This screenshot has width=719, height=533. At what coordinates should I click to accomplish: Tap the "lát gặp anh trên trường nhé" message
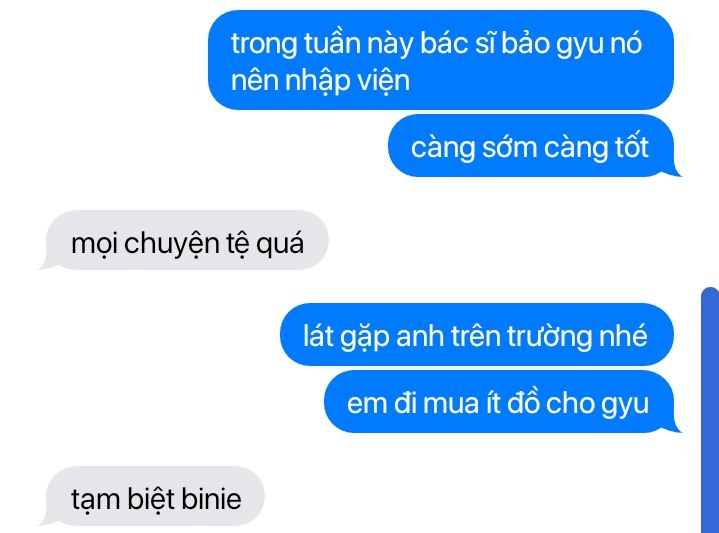477,334
